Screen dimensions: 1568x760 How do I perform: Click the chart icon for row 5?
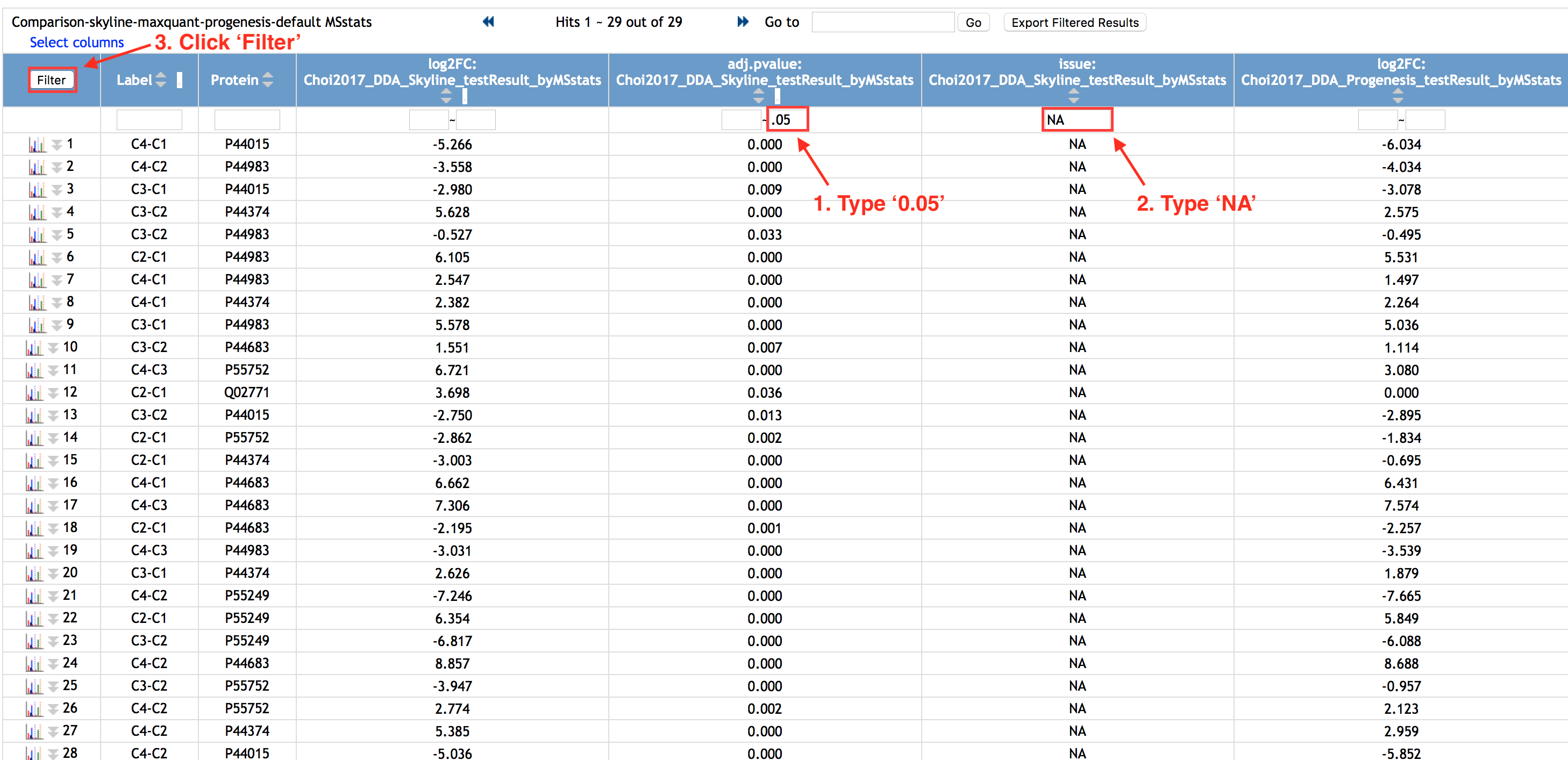pos(37,235)
